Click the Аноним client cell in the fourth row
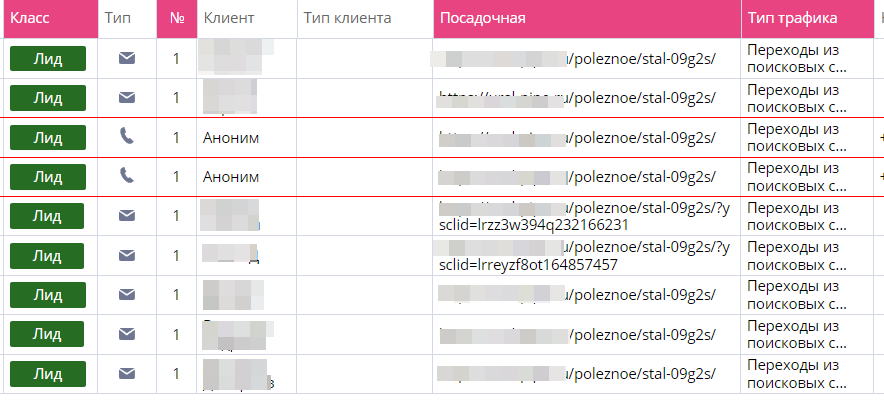The height and width of the screenshot is (400, 884). coord(231,176)
